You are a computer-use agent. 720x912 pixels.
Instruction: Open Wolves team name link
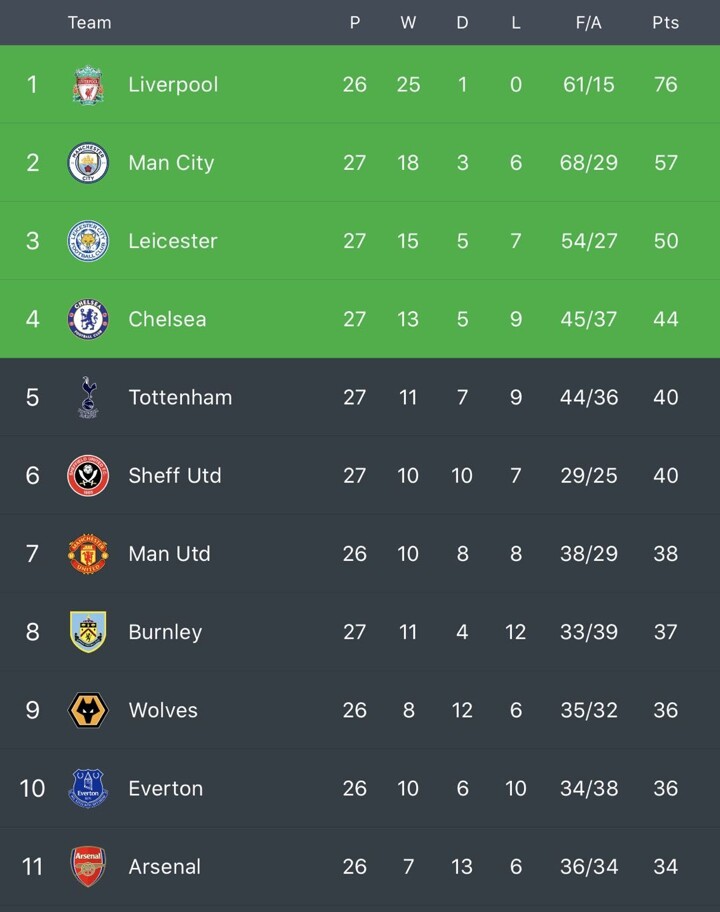163,710
